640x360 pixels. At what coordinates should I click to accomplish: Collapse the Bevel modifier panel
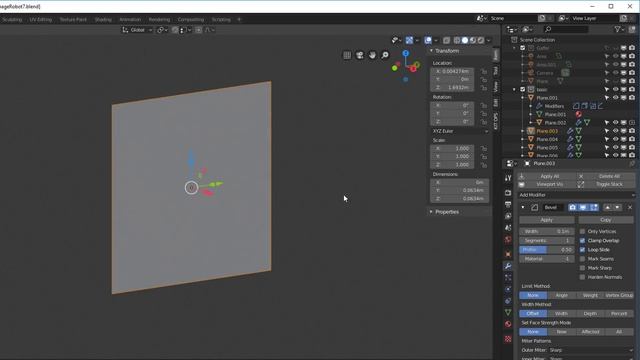(523, 207)
